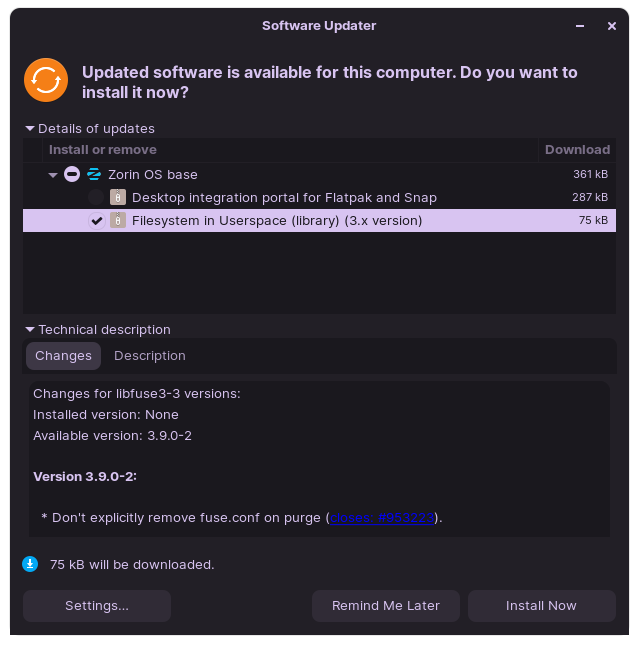Collapse the Zorin OS base group
Viewport: 639px width, 645px height.
tap(53, 175)
